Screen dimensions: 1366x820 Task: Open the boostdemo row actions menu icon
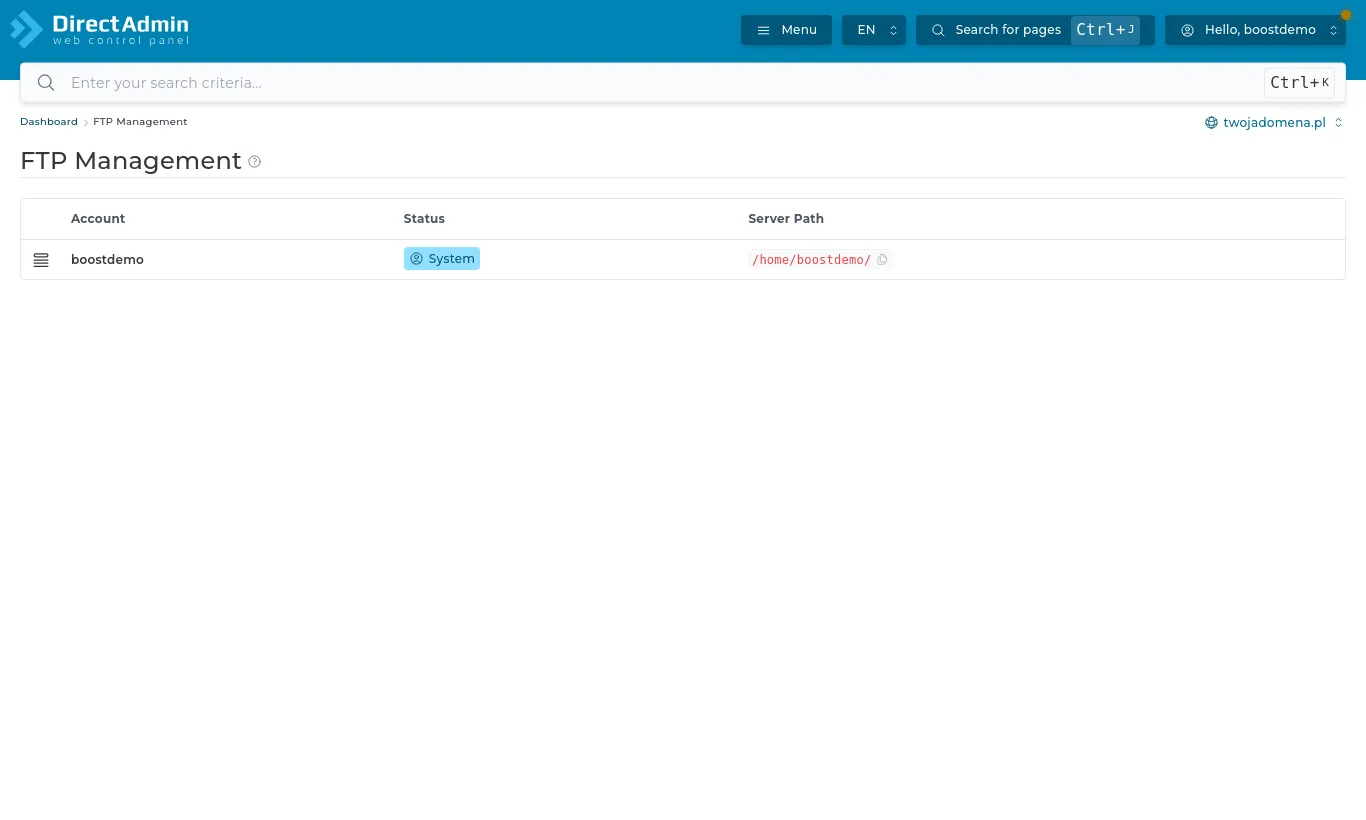click(41, 260)
